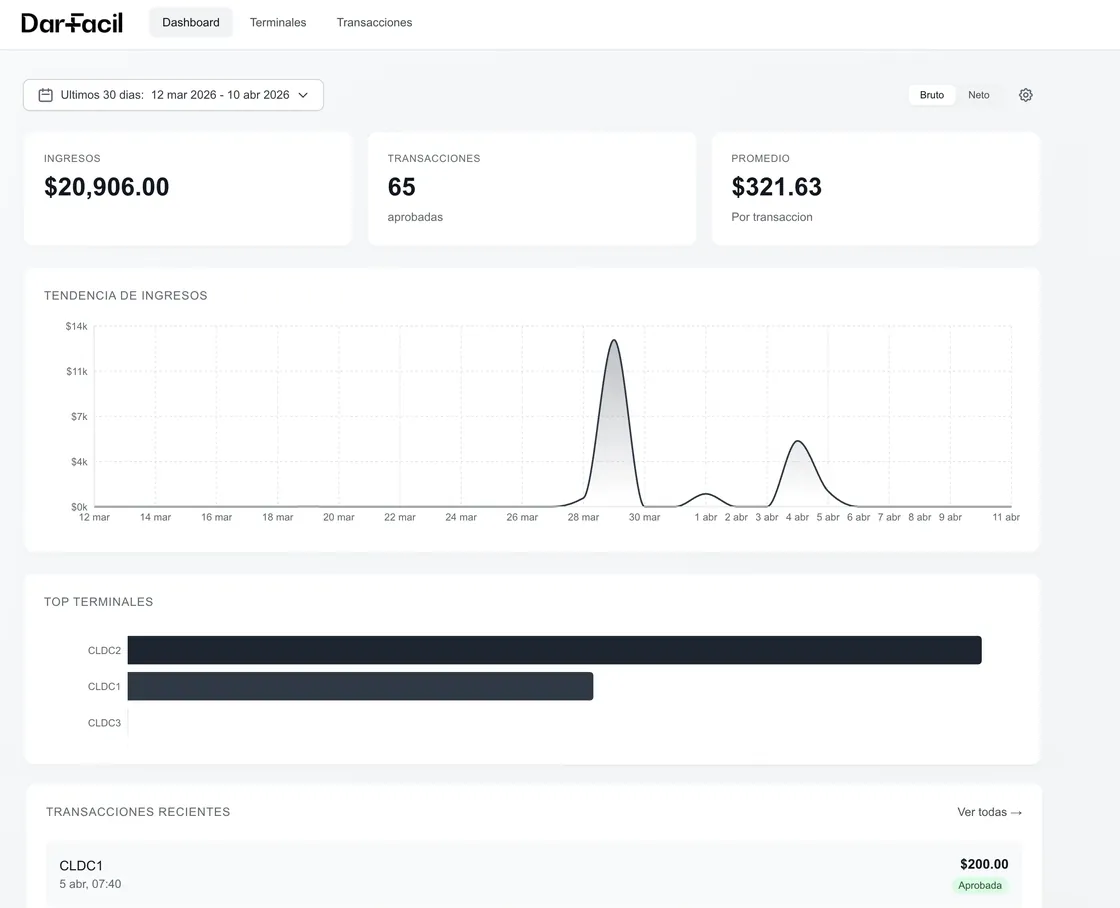Click the 29 mar peak on chart
Image resolution: width=1120 pixels, height=908 pixels.
(x=614, y=341)
